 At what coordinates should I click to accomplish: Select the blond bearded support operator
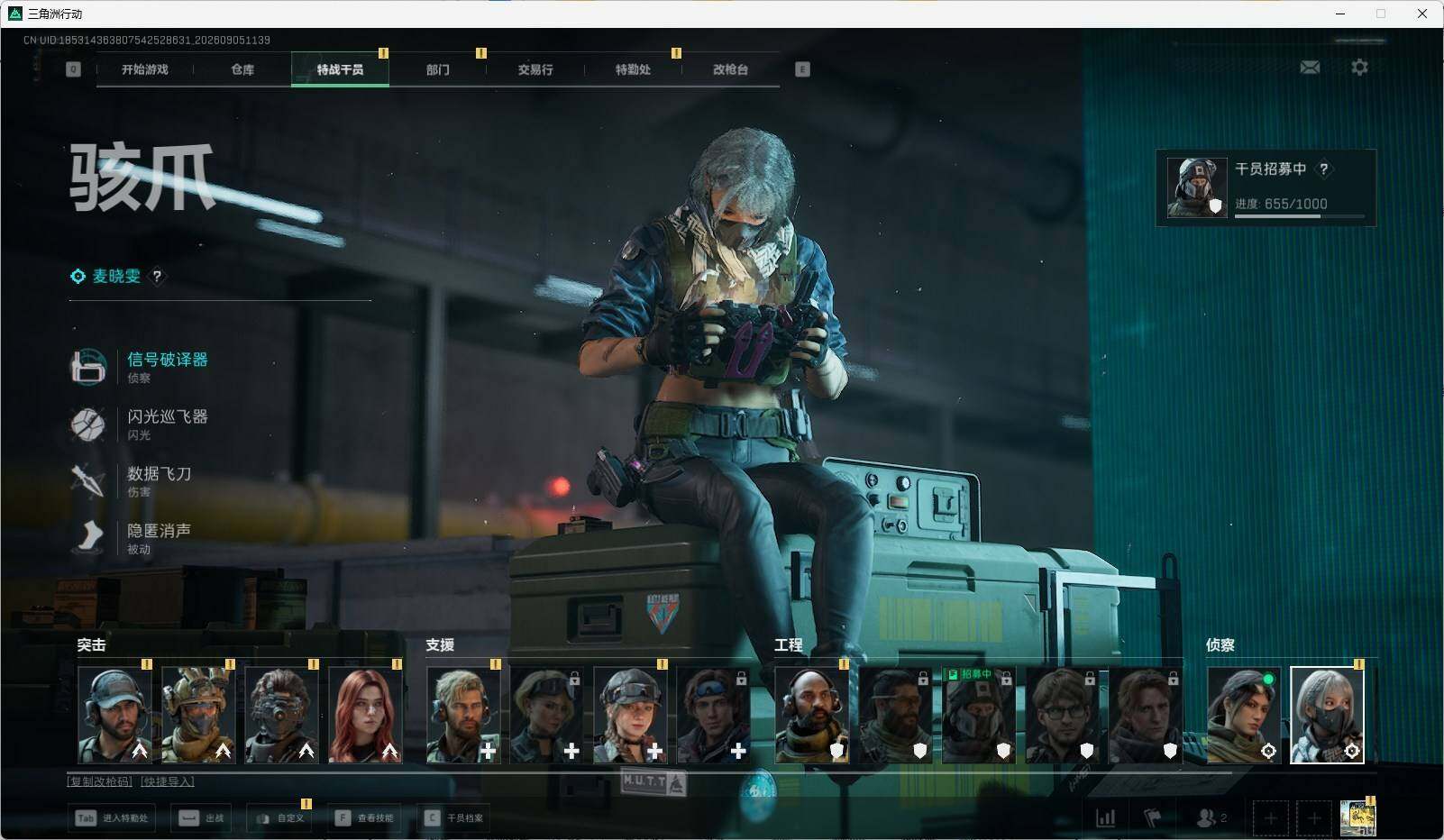click(x=463, y=716)
